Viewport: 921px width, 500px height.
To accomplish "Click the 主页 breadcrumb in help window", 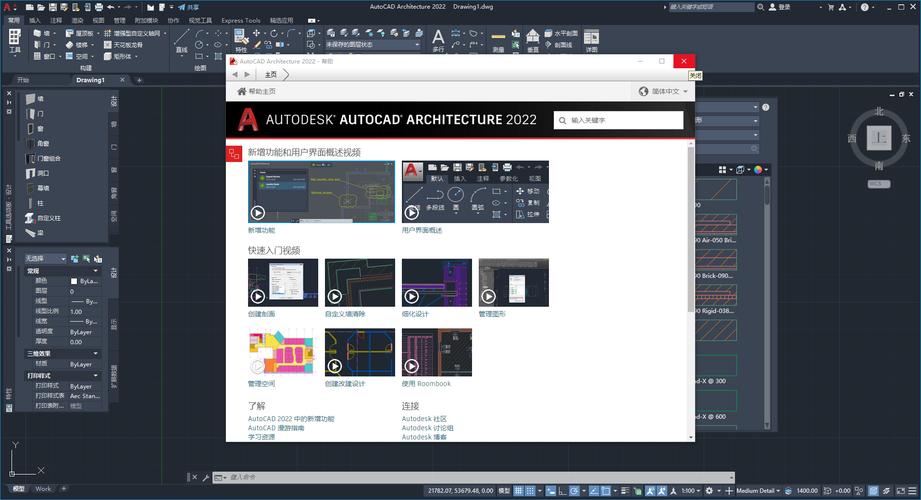I will (270, 75).
